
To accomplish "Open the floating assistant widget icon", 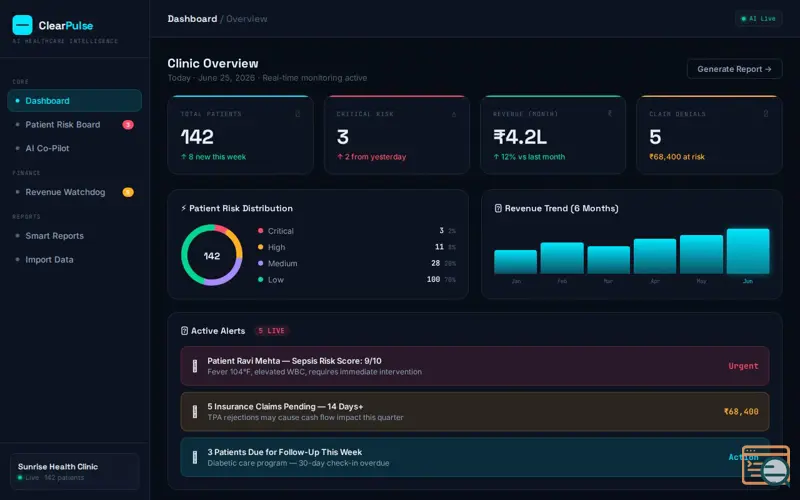I will point(766,465).
